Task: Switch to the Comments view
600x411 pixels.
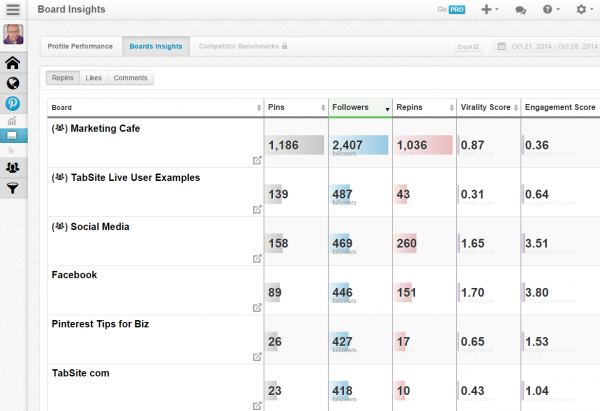Action: (130, 77)
